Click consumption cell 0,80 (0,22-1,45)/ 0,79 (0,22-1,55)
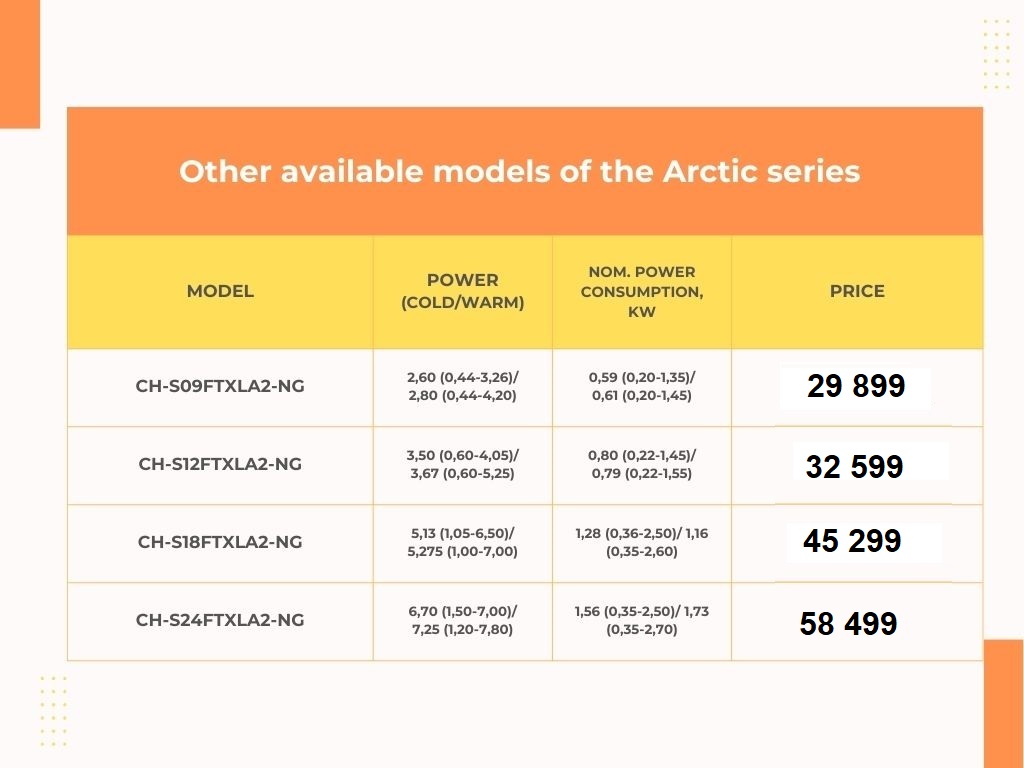 pyautogui.click(x=641, y=464)
